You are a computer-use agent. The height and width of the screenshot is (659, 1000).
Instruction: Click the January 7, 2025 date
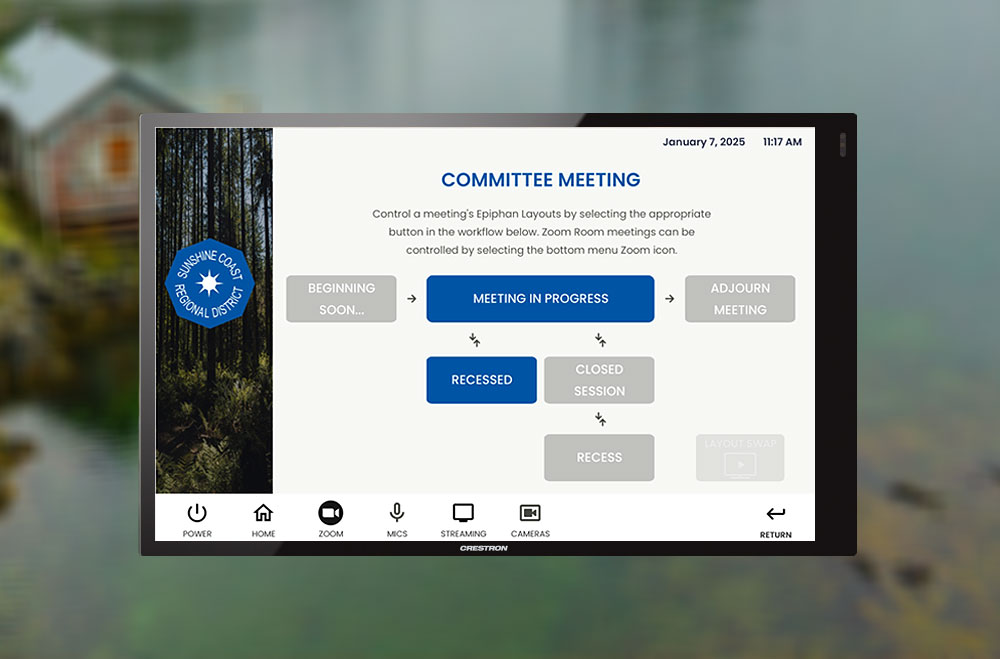pyautogui.click(x=703, y=142)
